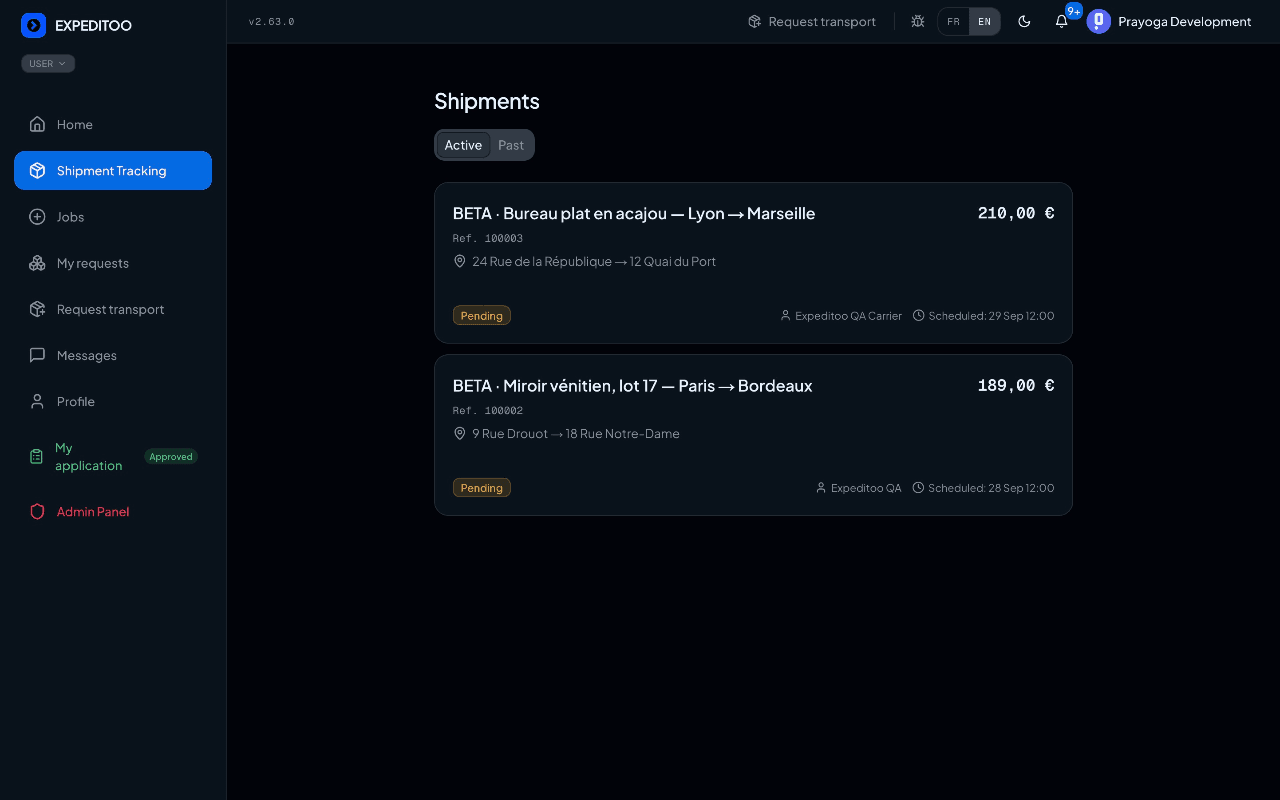The image size is (1280, 800).
Task: Open Bureau plat en acajou shipment
Action: point(753,263)
